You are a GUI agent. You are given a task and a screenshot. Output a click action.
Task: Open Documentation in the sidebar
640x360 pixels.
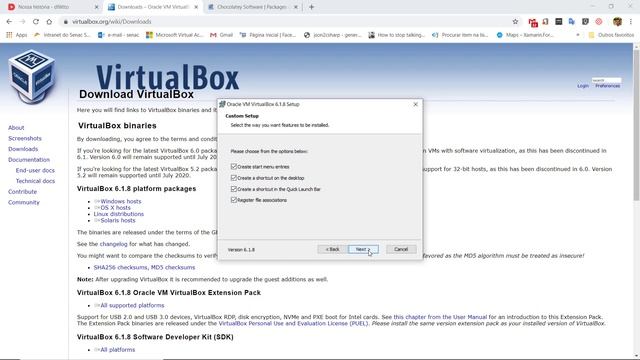(29, 160)
